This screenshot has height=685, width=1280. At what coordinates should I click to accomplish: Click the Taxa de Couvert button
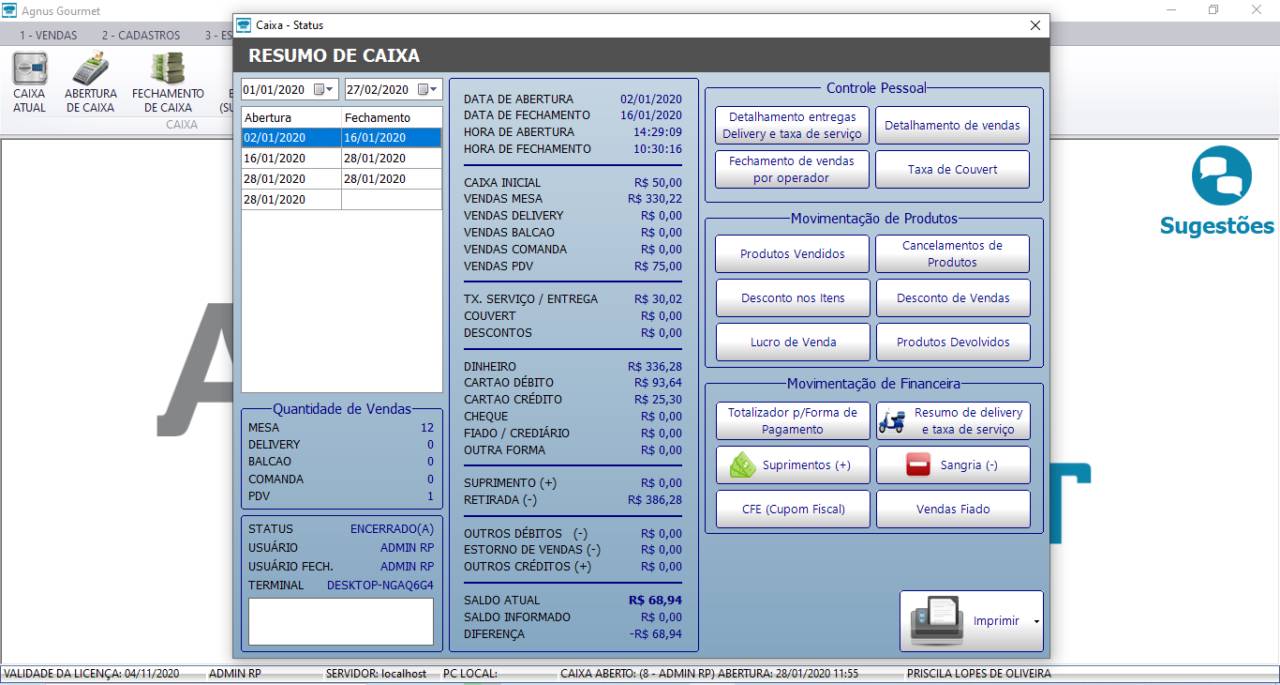point(952,170)
